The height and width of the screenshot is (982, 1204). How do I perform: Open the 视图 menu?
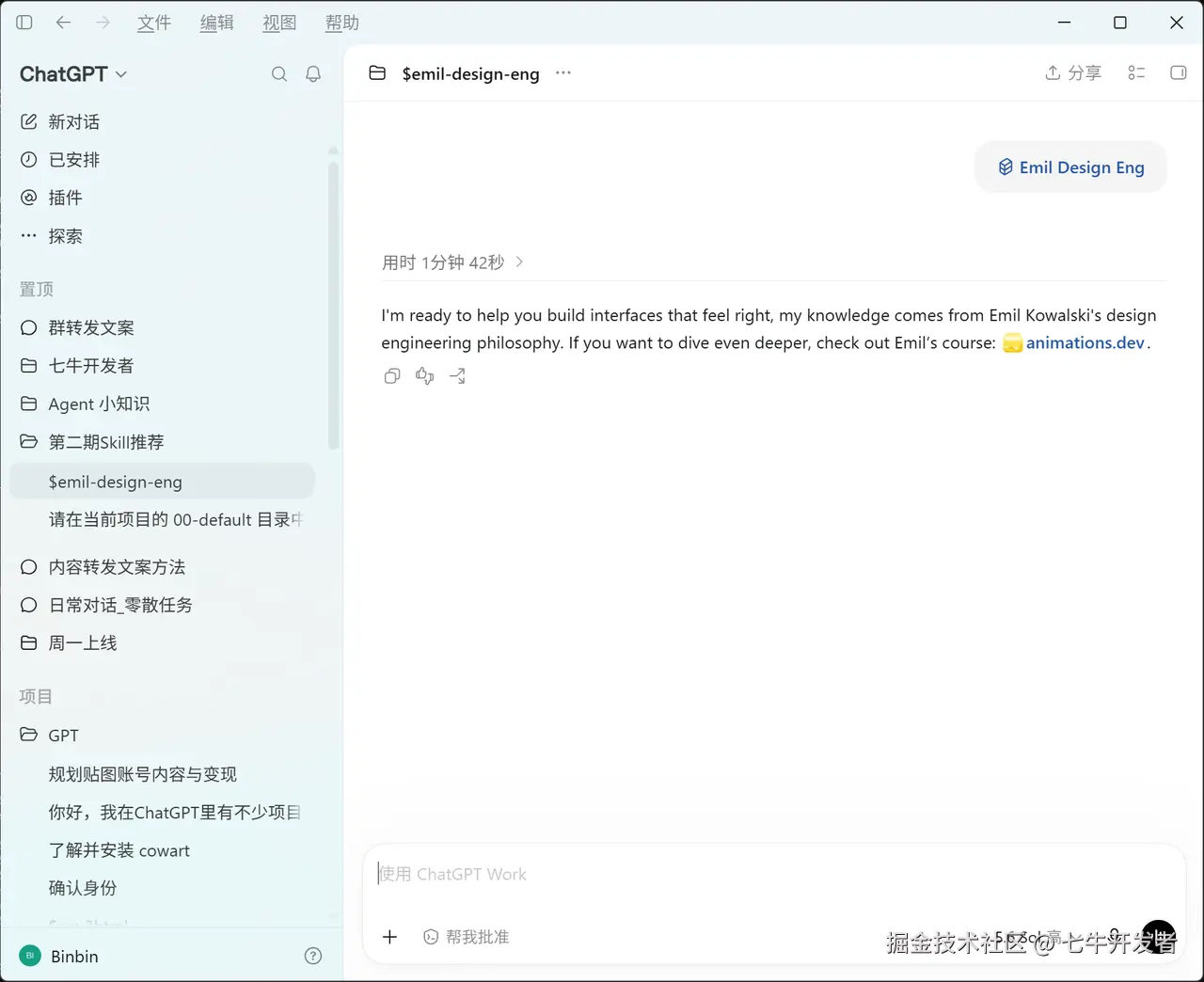tap(279, 23)
